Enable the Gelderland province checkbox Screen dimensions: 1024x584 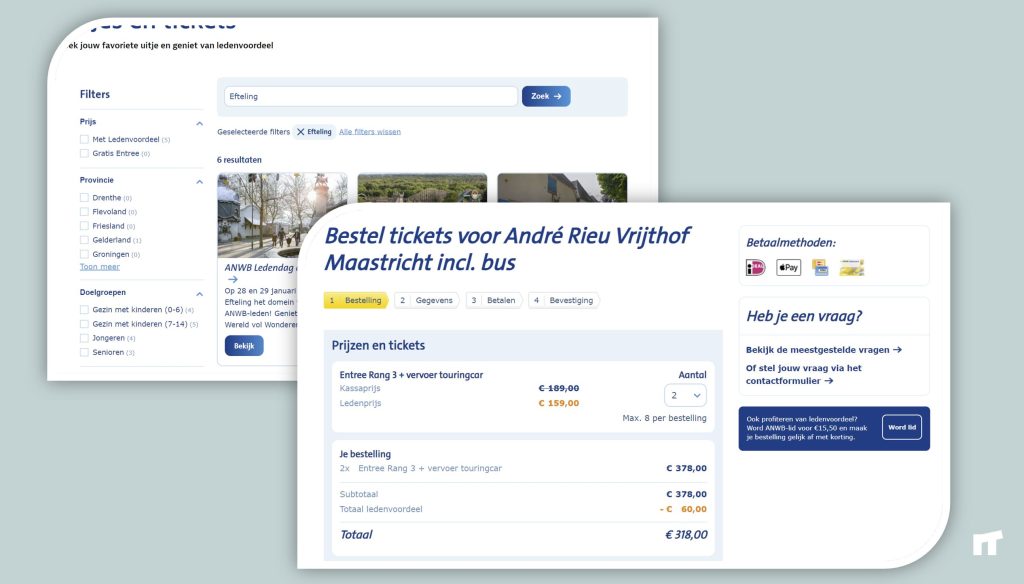pos(85,240)
